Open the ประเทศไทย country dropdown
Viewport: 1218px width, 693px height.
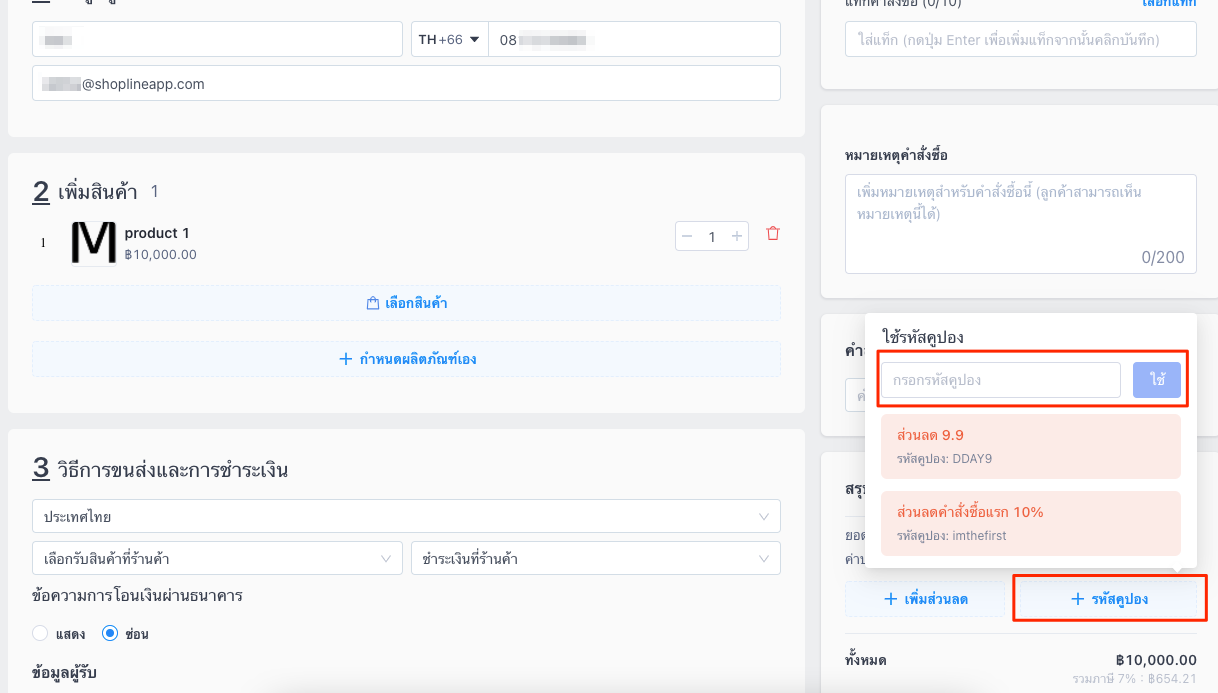tap(406, 517)
